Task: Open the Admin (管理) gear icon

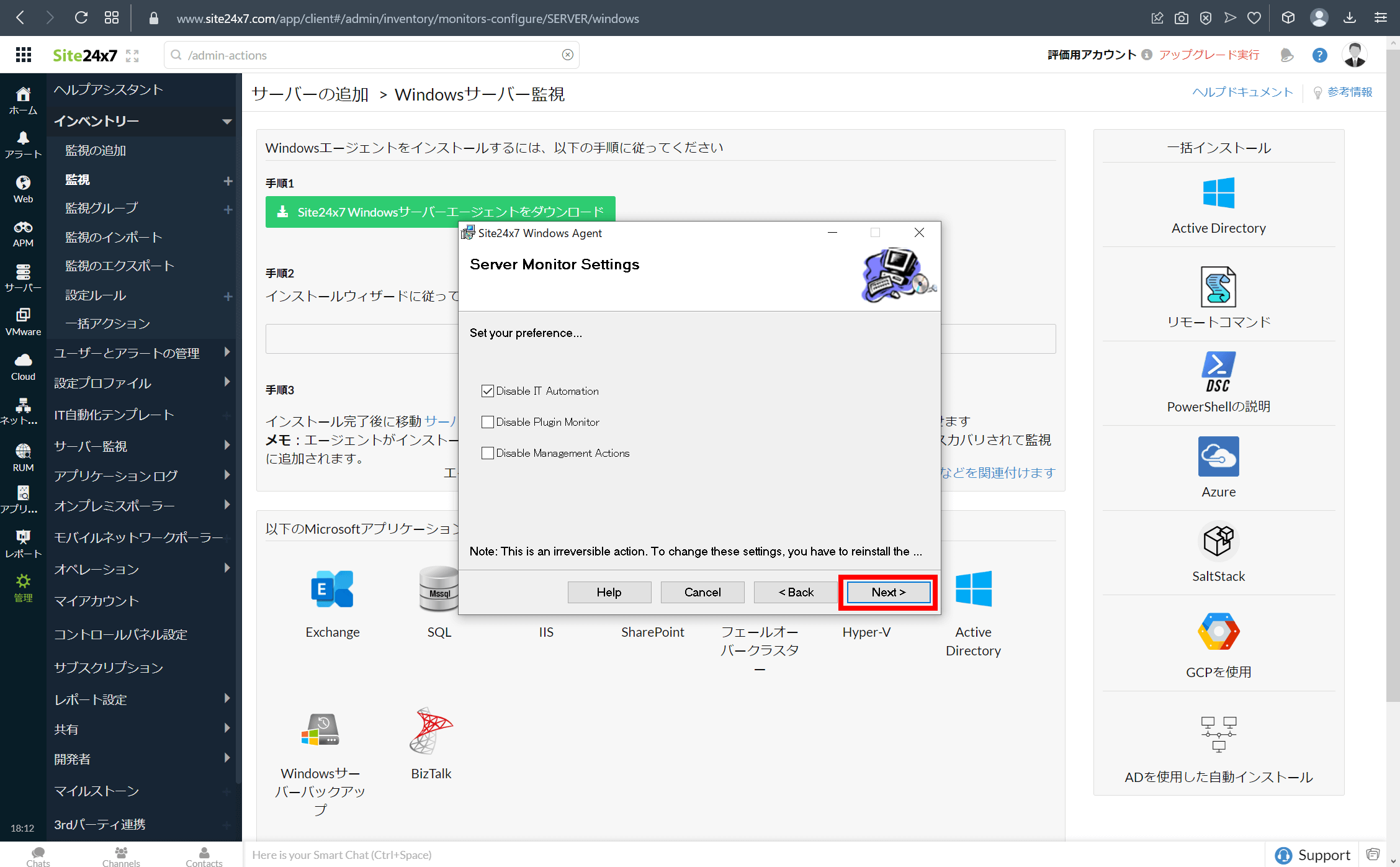Action: point(23,588)
